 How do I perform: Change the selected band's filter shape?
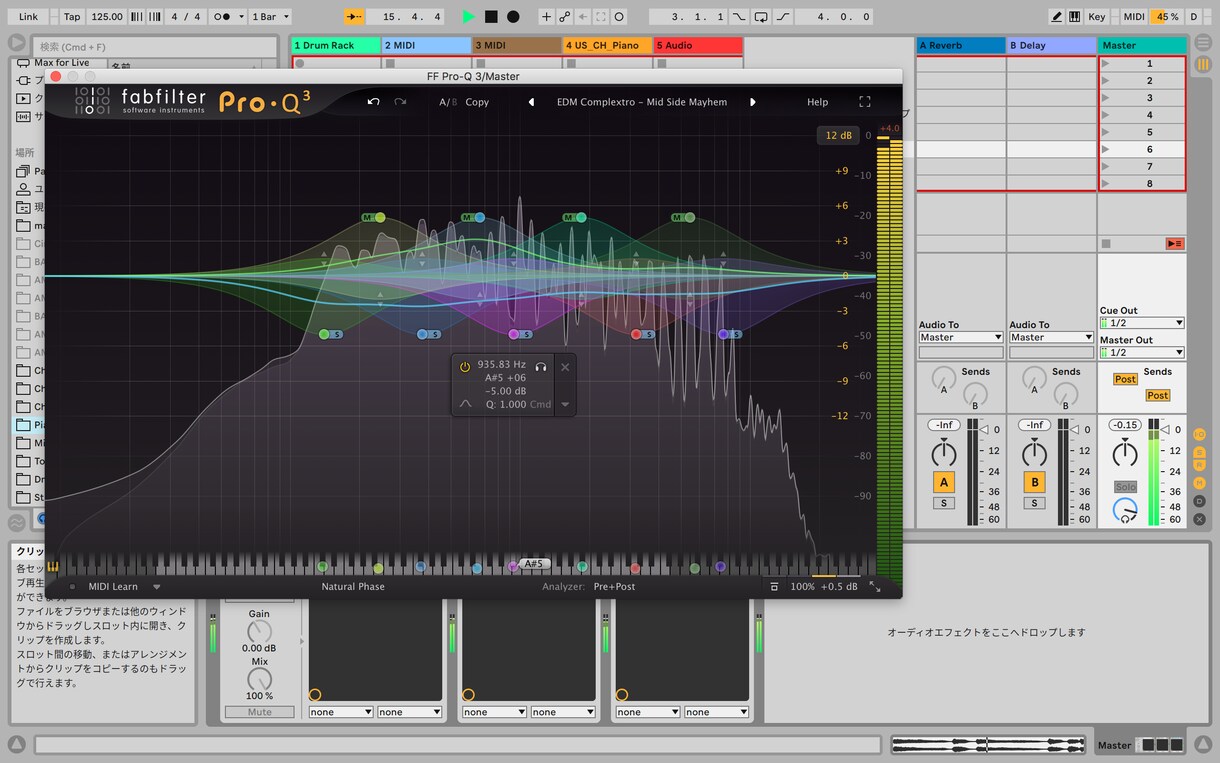[465, 404]
